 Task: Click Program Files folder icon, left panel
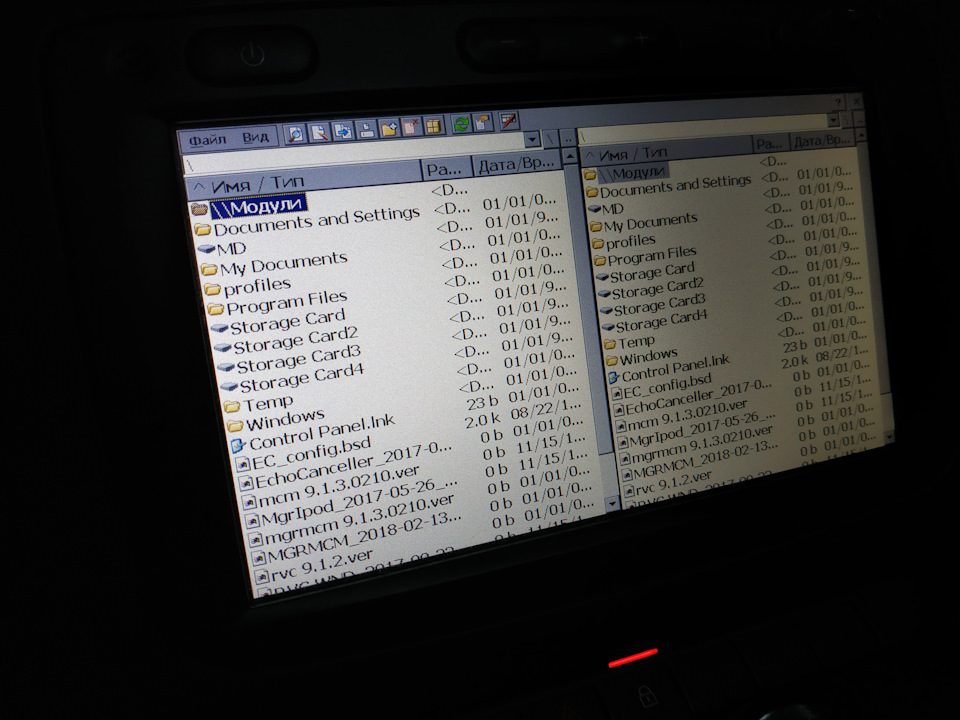(216, 309)
